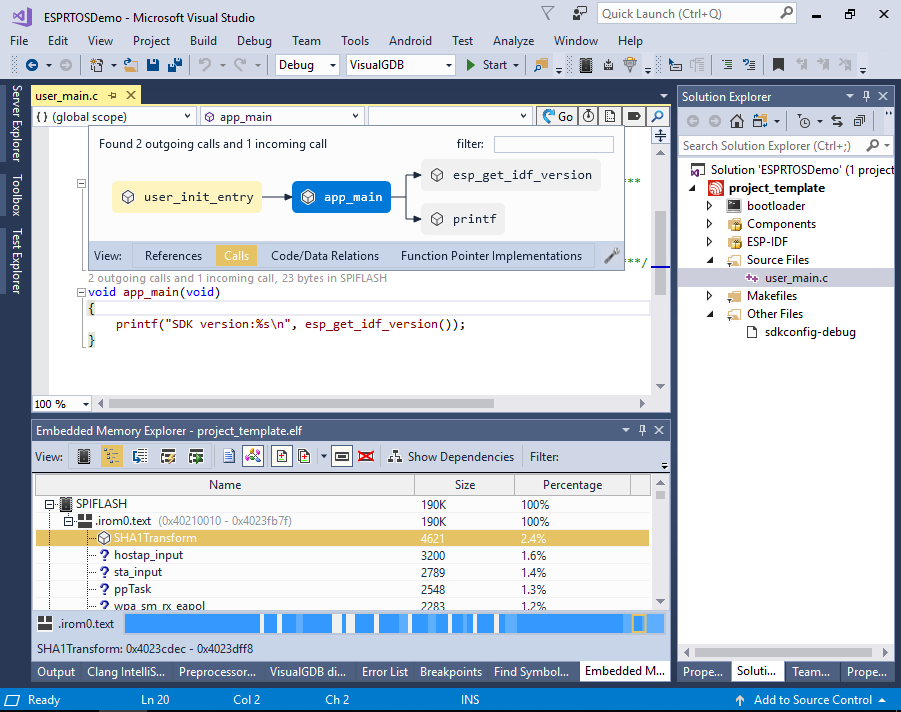Click the stopwatch icon in navigation bar

pyautogui.click(x=588, y=117)
